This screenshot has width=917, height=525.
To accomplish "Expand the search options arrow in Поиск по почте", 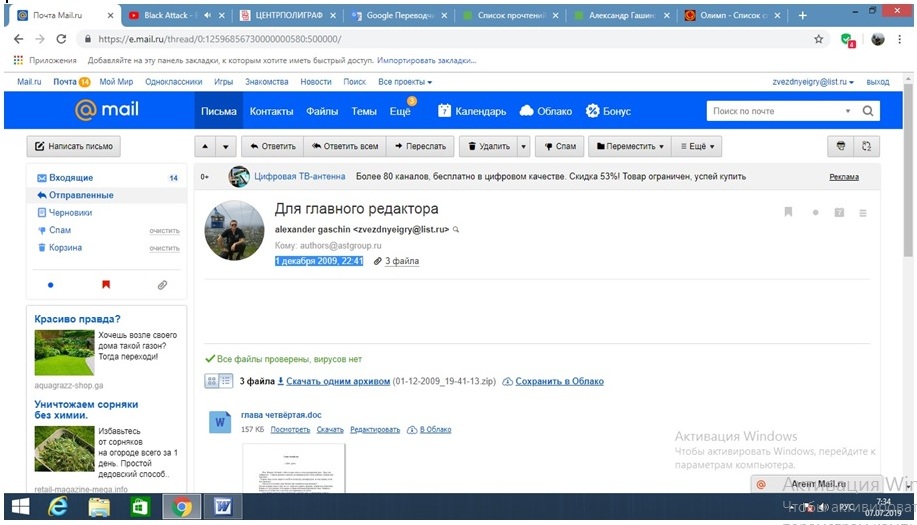I will pyautogui.click(x=847, y=111).
